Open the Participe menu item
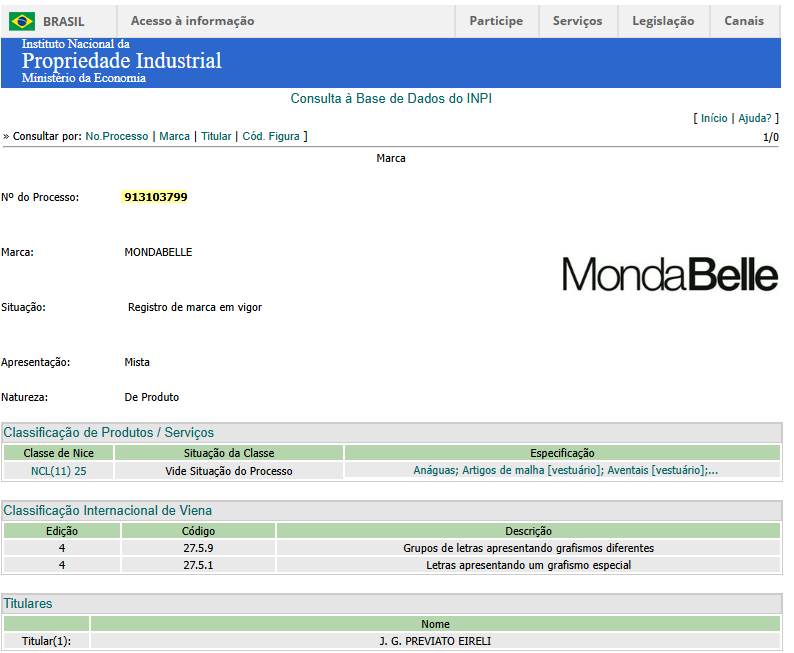Viewport: 794px width, 653px height. coord(496,21)
